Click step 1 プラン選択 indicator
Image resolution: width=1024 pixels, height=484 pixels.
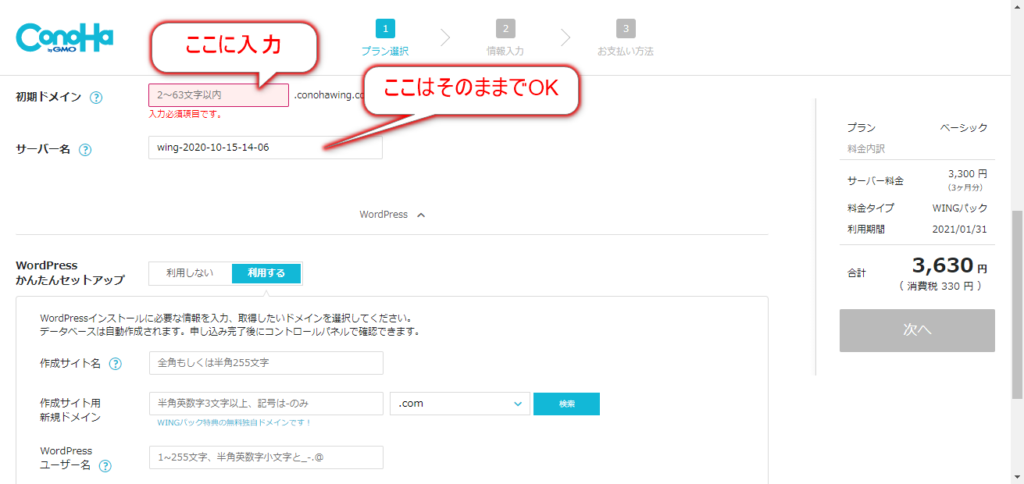385,38
